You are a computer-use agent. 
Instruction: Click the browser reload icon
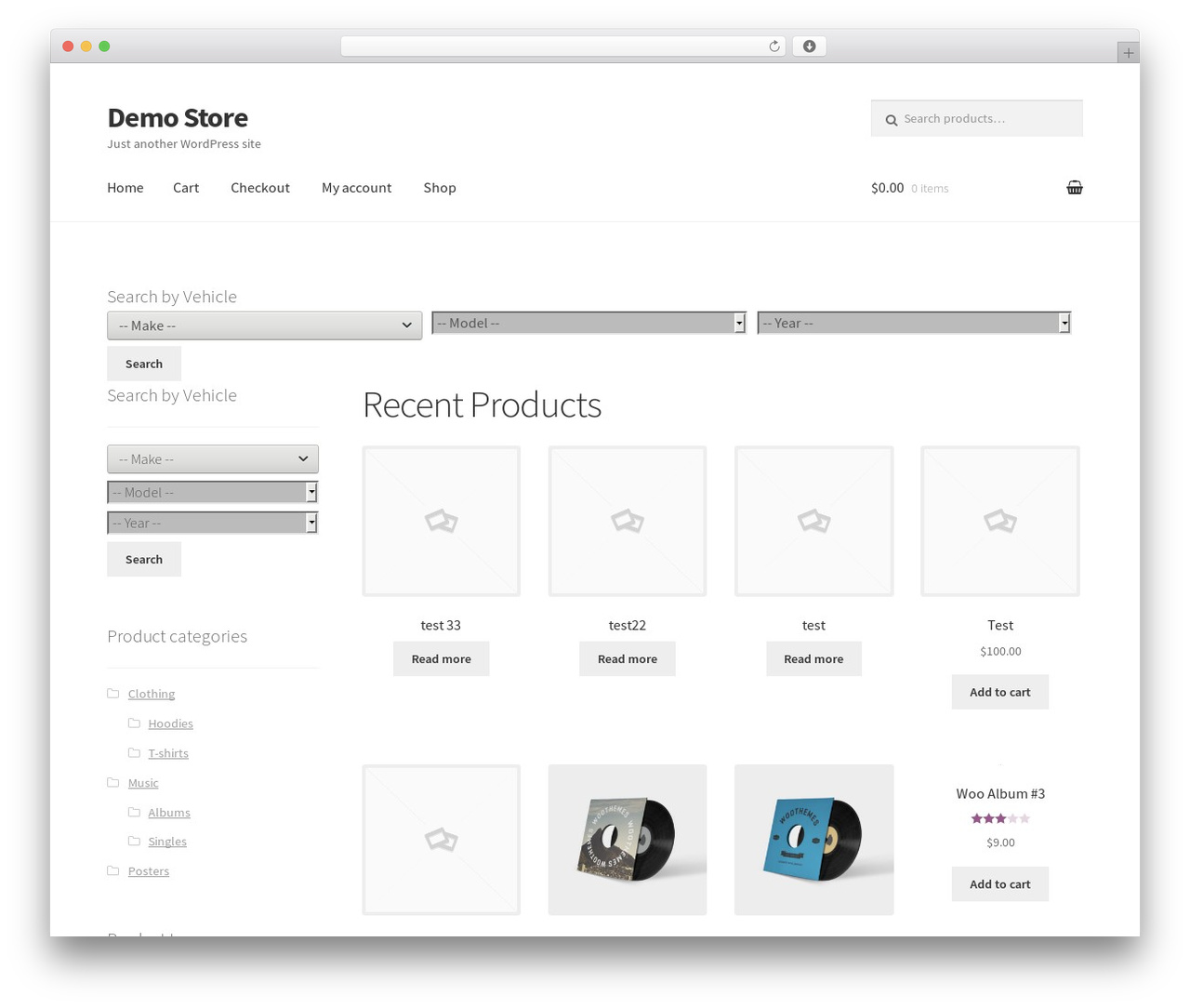point(773,46)
